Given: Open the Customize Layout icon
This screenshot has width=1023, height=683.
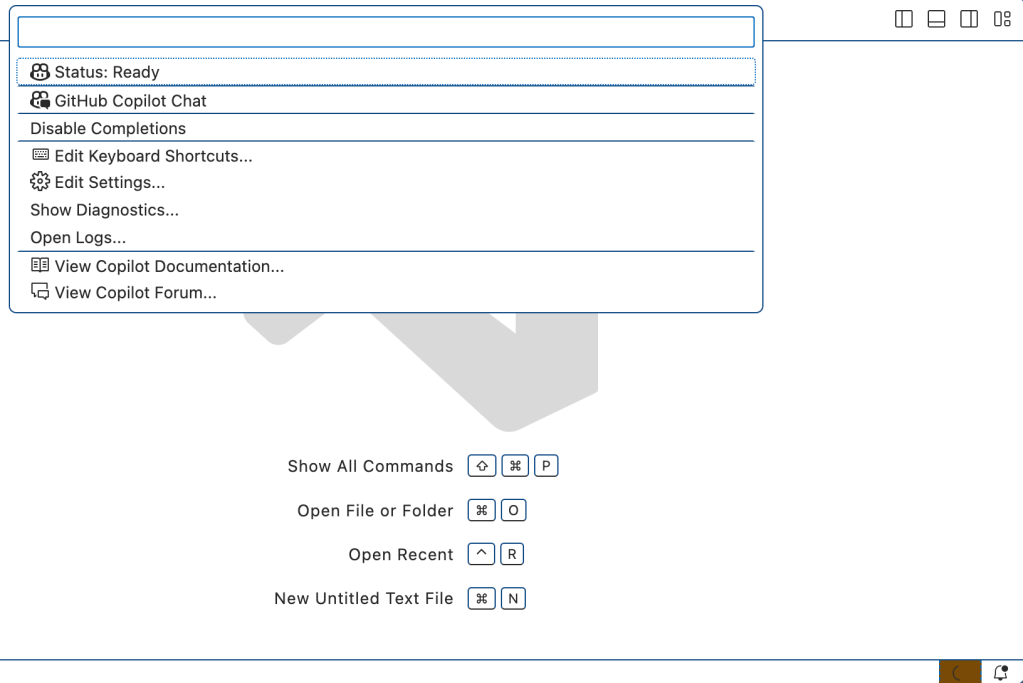Looking at the screenshot, I should point(1001,18).
